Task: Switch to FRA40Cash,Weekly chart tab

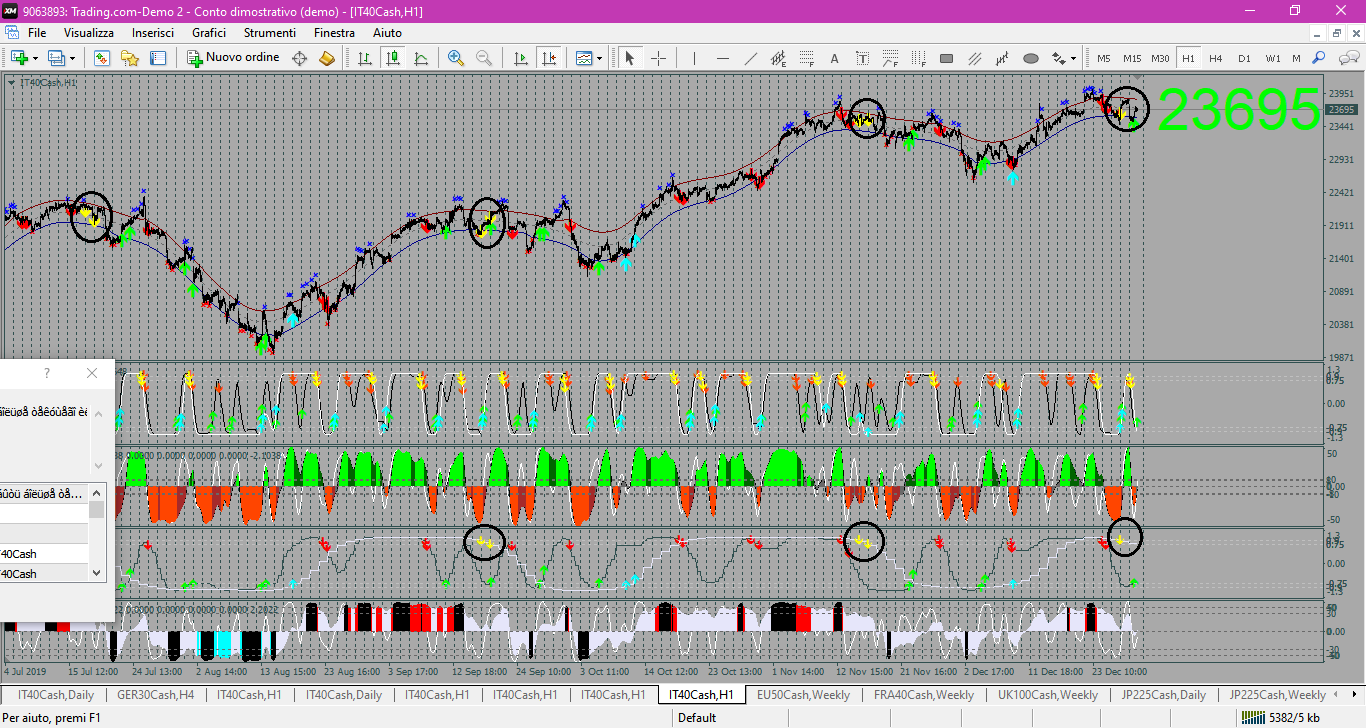Action: pos(924,695)
